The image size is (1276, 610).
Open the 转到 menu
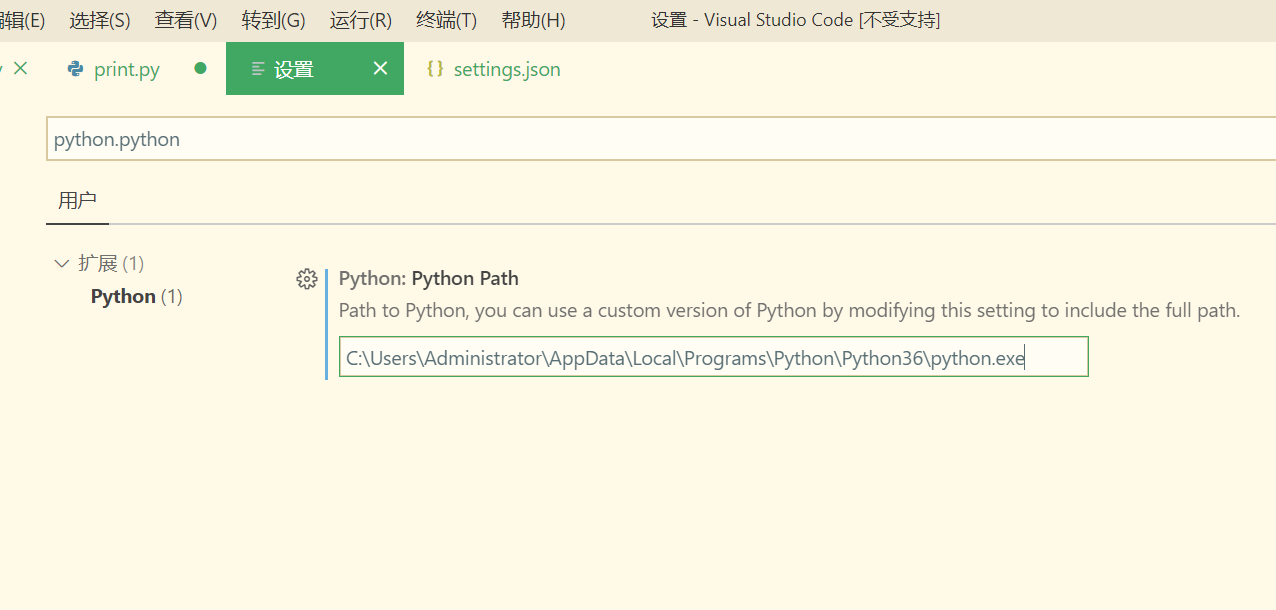tap(272, 19)
